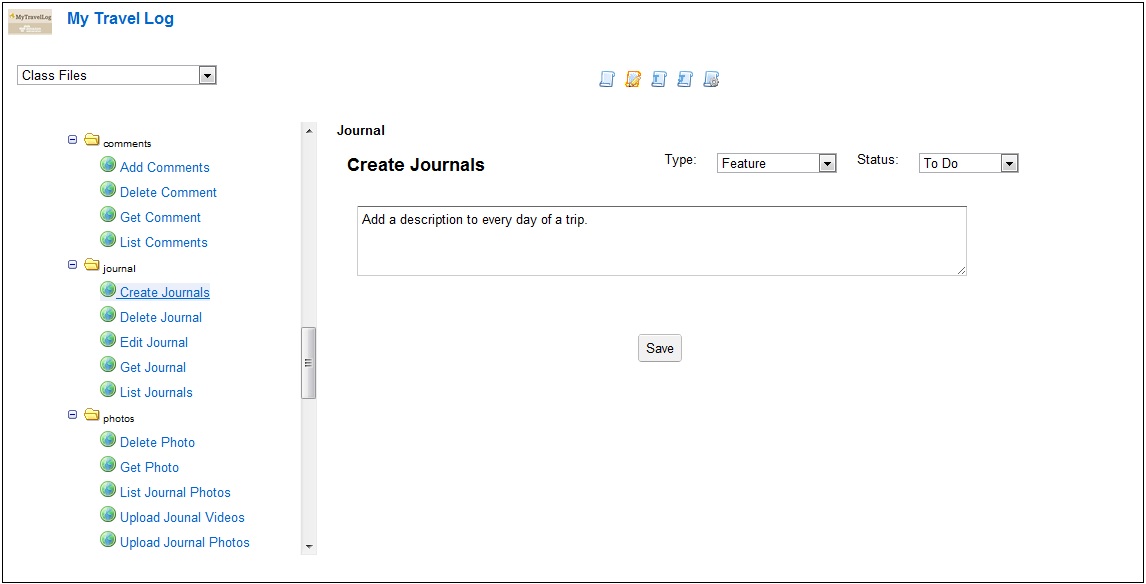Select Delete Journal in the tree
Viewport: 1146px width, 584px height.
(x=160, y=316)
